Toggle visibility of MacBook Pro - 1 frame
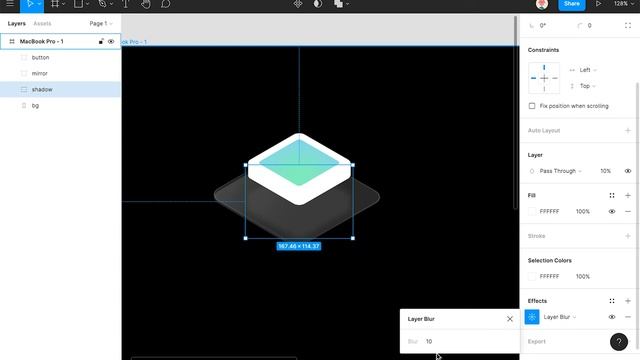 tap(111, 41)
